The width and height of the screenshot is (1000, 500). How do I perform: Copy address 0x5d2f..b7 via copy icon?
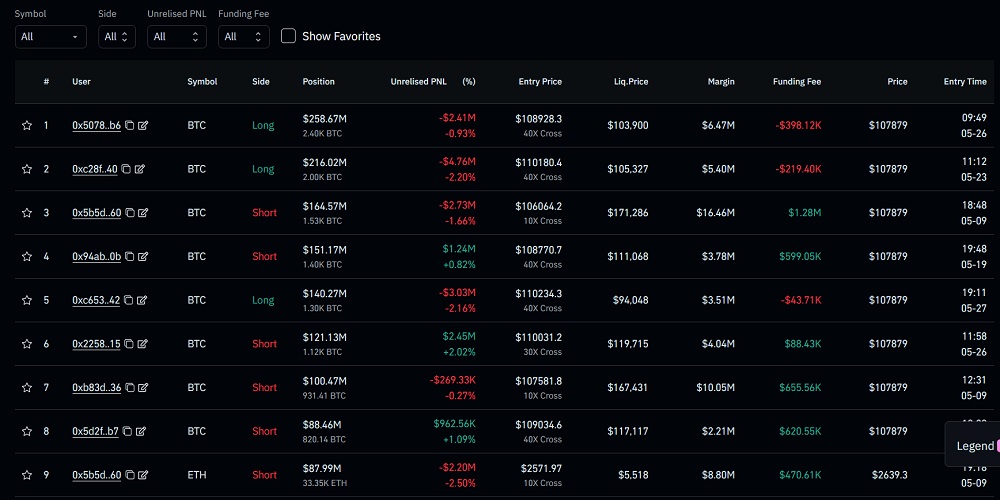coord(127,431)
